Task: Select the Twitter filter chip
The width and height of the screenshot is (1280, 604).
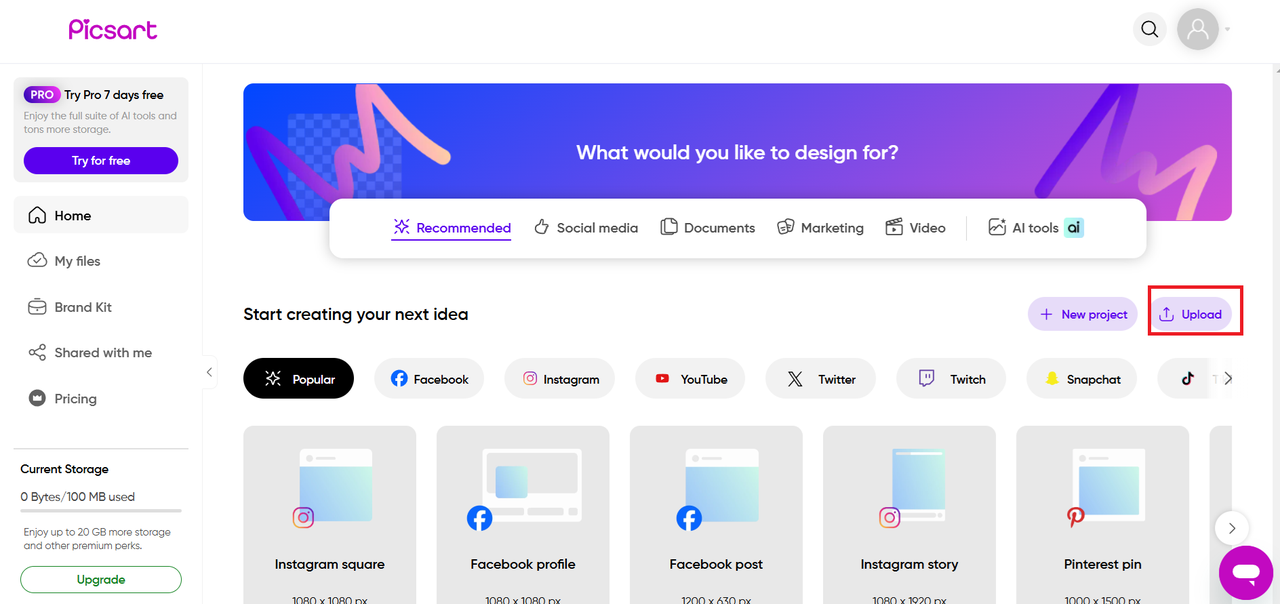Action: 821,379
